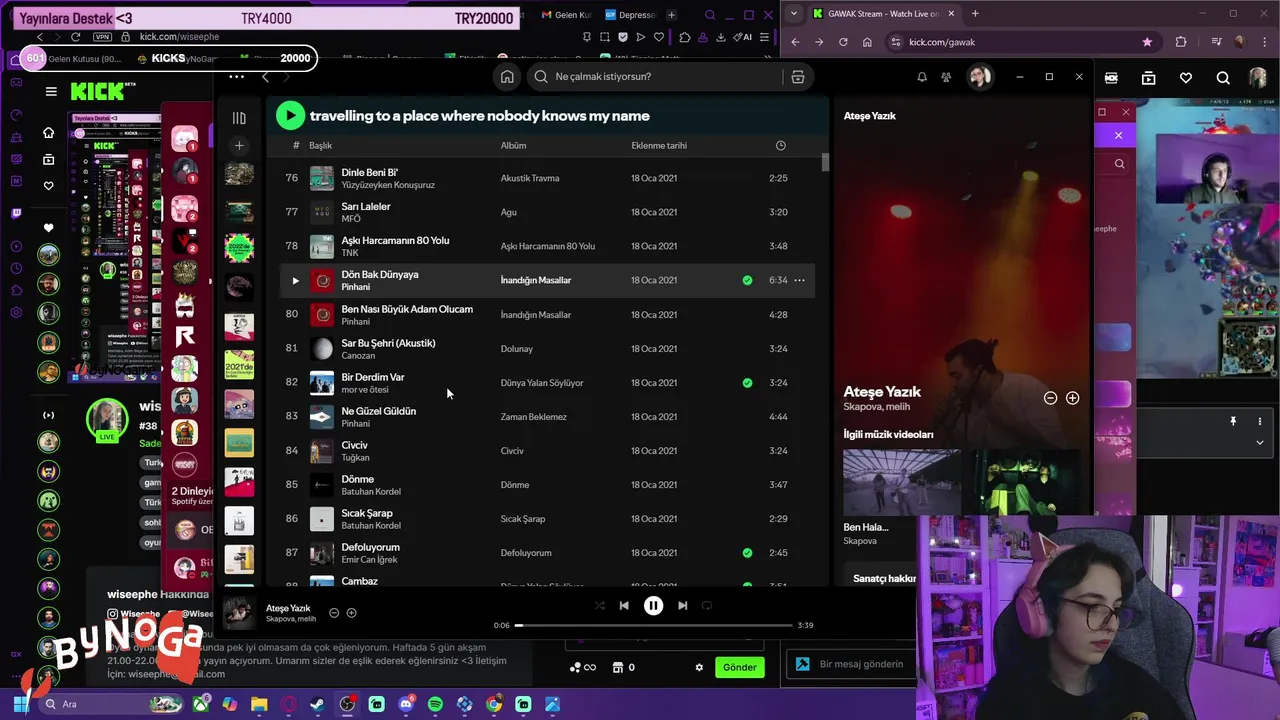Sort by Eklenme tarihi column header

[659, 145]
